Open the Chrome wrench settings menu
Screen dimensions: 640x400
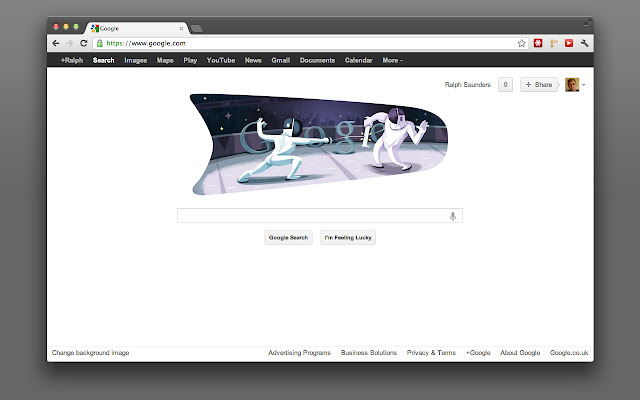584,43
